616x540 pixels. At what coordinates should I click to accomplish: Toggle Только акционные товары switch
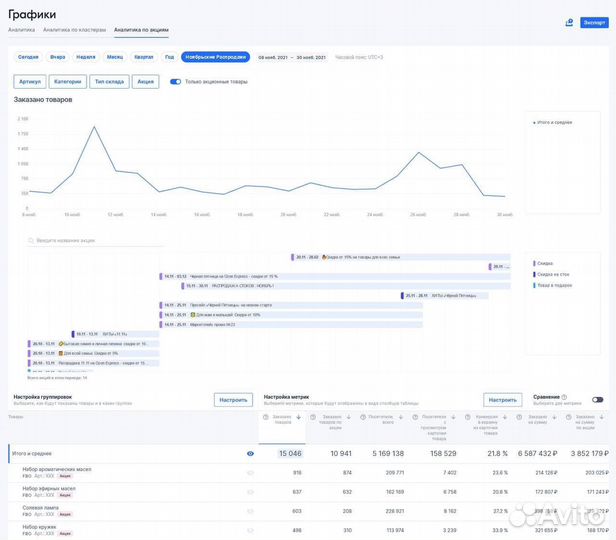176,82
